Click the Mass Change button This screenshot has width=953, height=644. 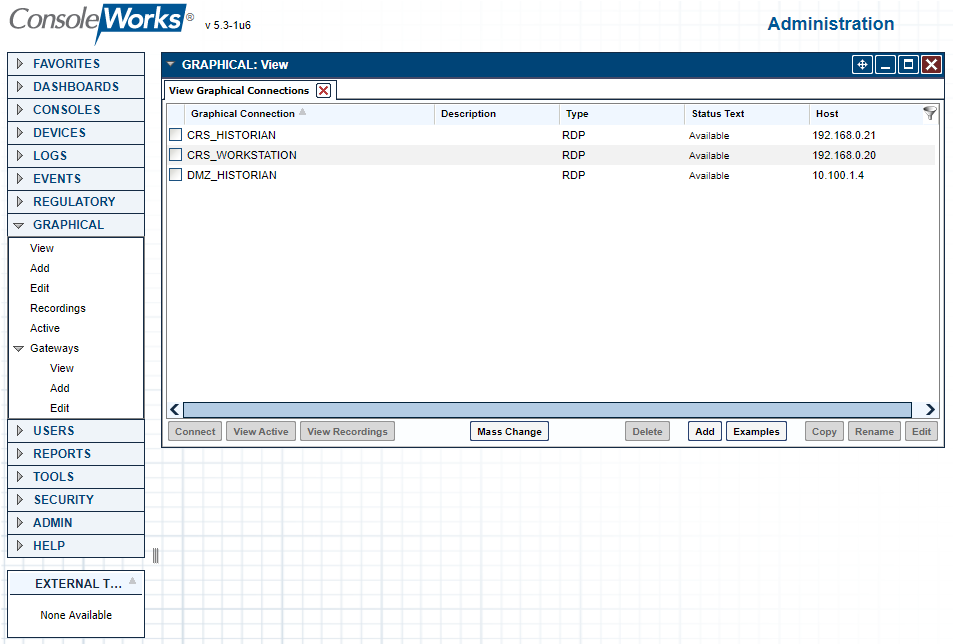pos(509,431)
